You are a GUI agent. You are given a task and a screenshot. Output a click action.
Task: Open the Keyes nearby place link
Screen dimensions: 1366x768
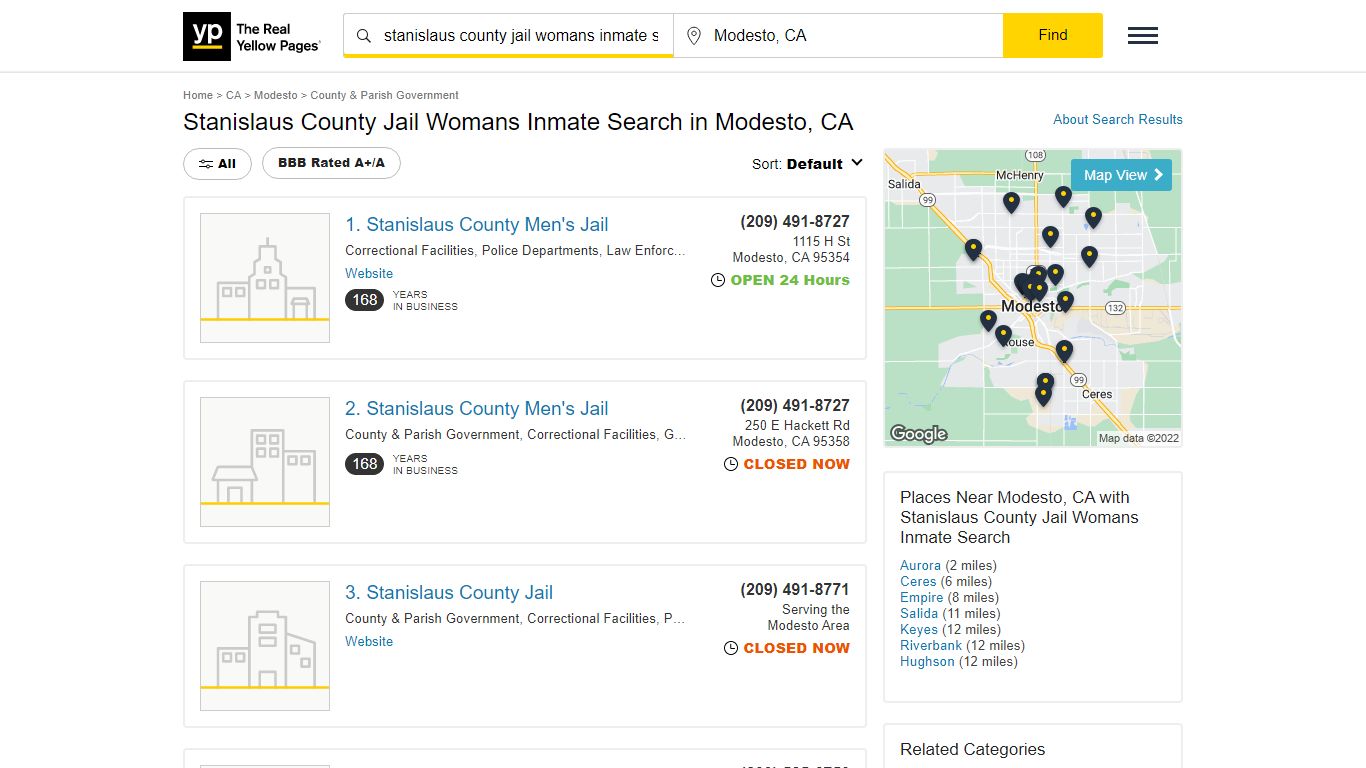pos(919,629)
